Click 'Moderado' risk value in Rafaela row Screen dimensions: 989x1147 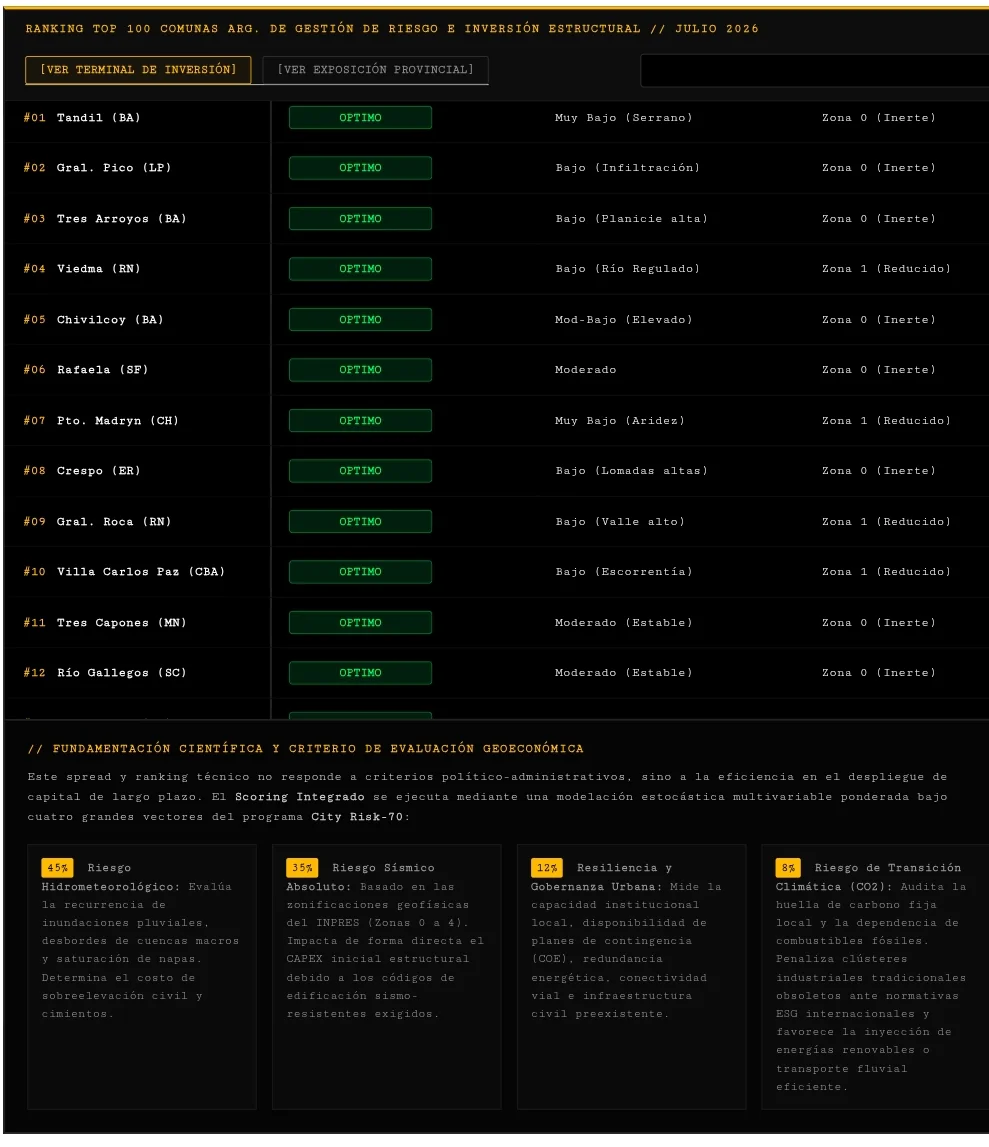(585, 369)
